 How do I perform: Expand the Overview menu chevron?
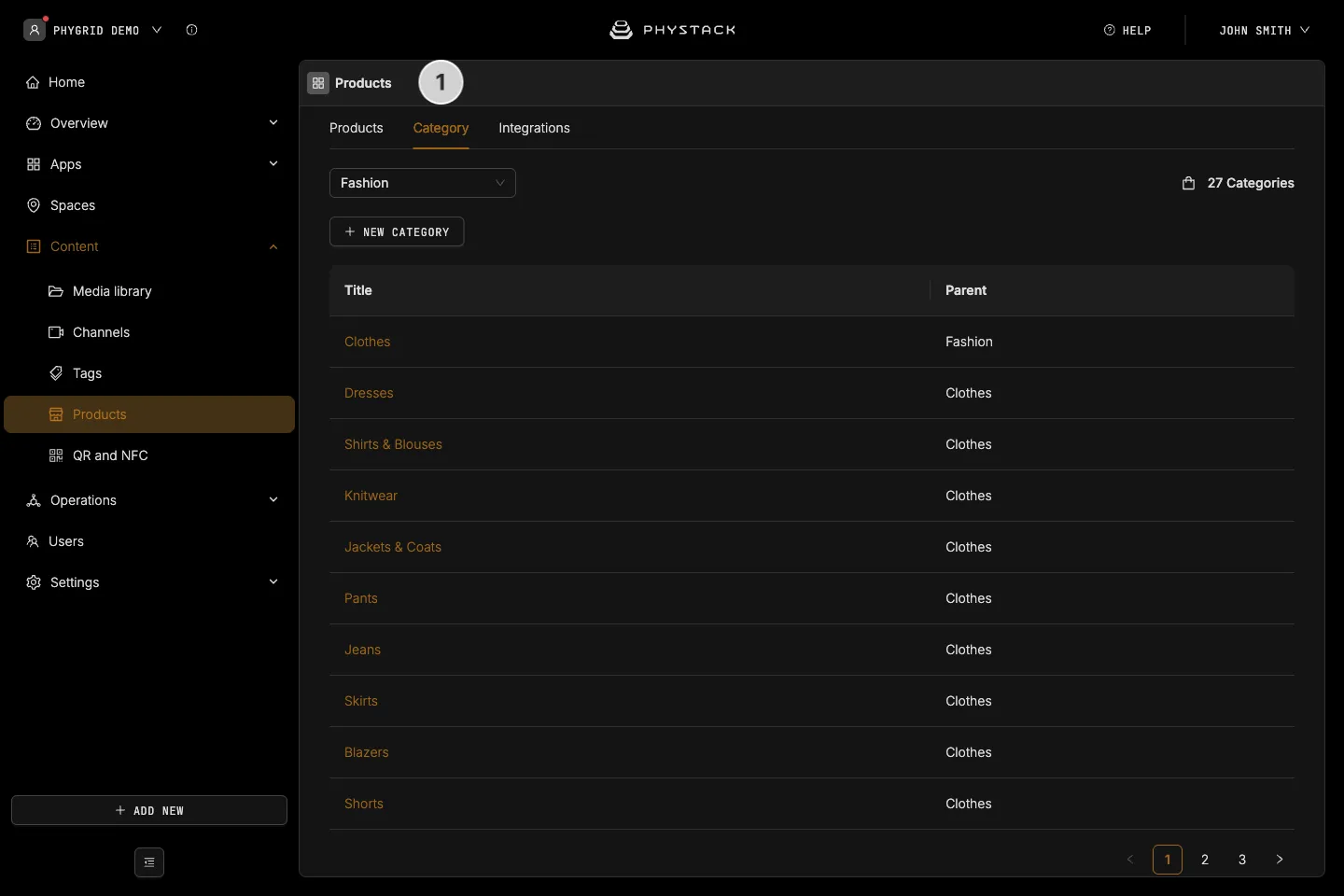273,123
